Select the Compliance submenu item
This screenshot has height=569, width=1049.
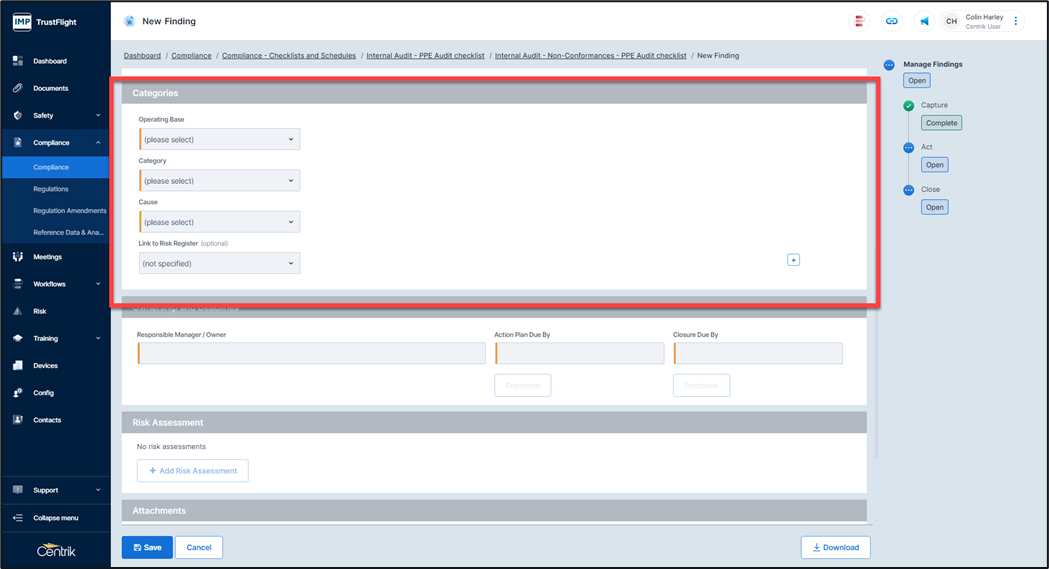[x=56, y=167]
